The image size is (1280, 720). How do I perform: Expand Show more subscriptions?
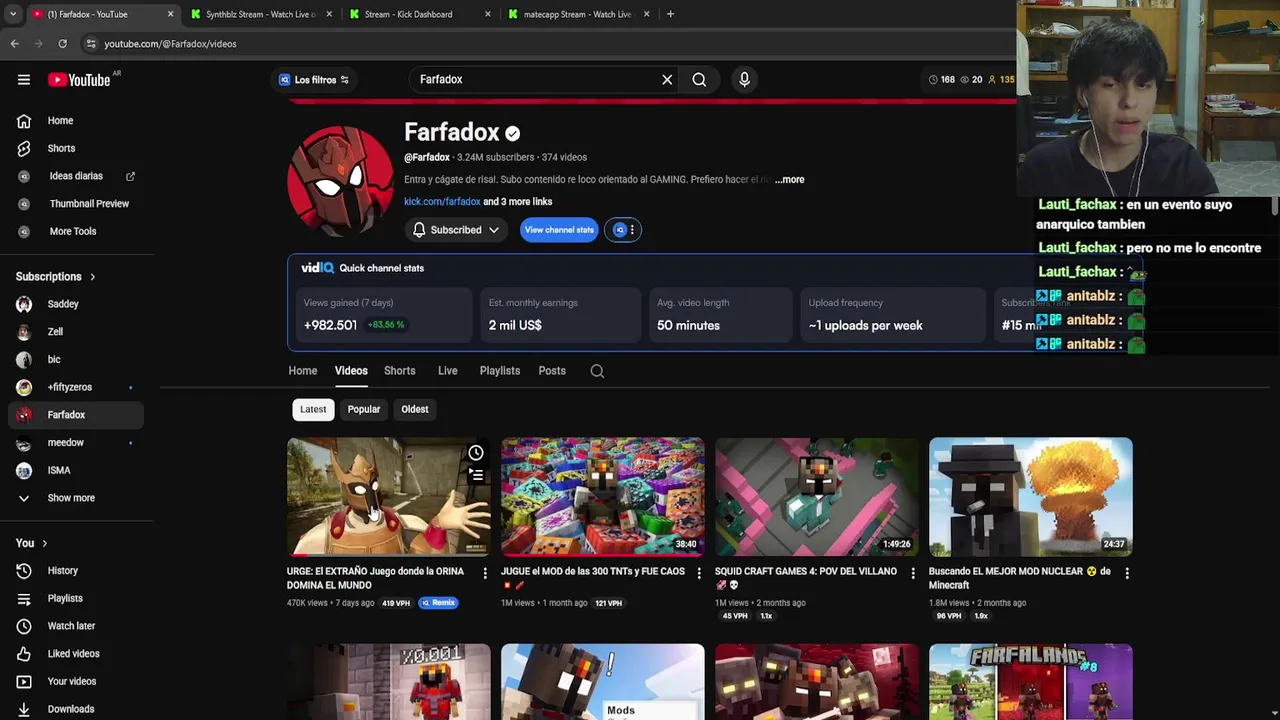click(72, 498)
